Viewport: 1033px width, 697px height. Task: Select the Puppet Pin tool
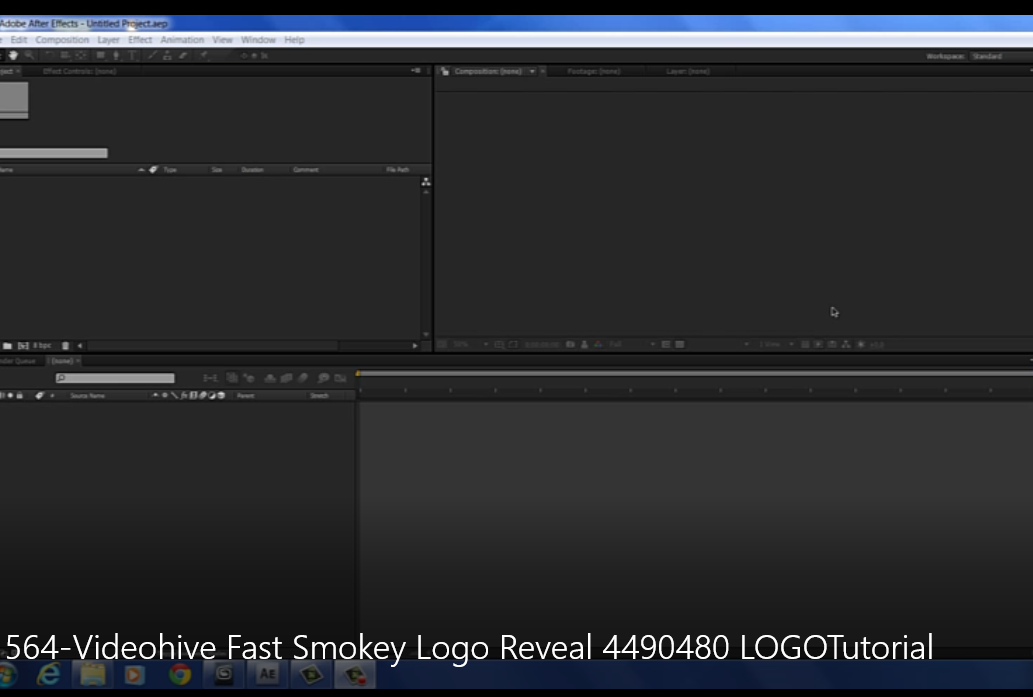[204, 55]
